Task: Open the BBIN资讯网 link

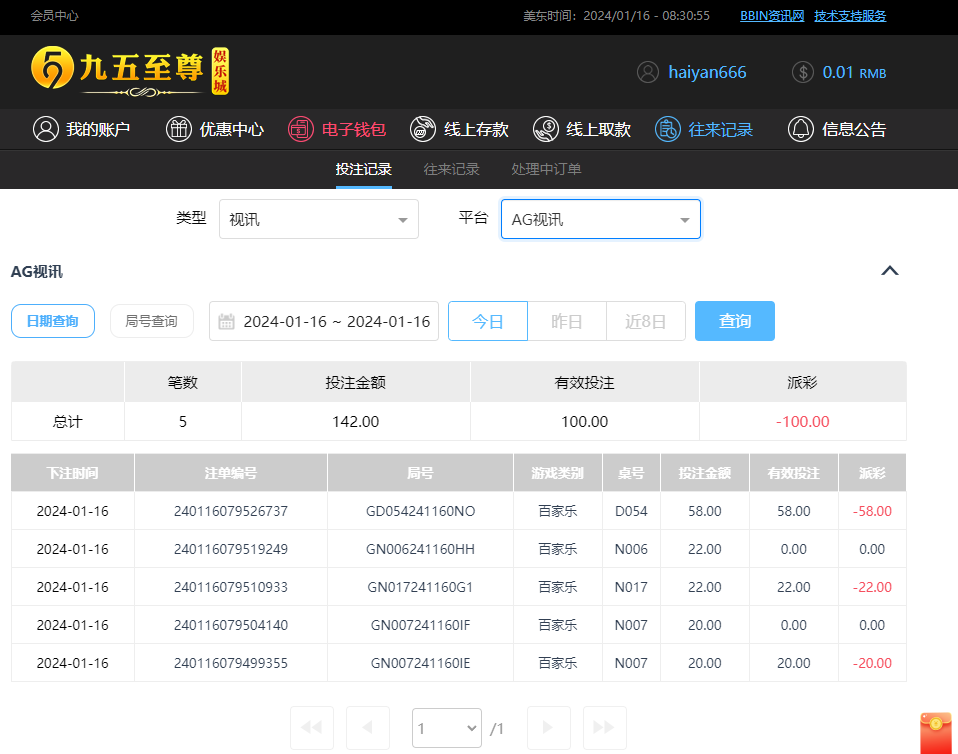Action: [x=772, y=16]
